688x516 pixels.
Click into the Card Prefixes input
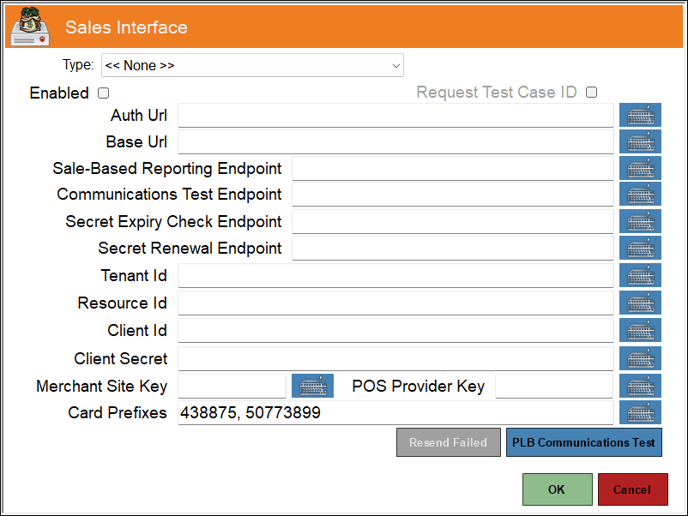[395, 412]
